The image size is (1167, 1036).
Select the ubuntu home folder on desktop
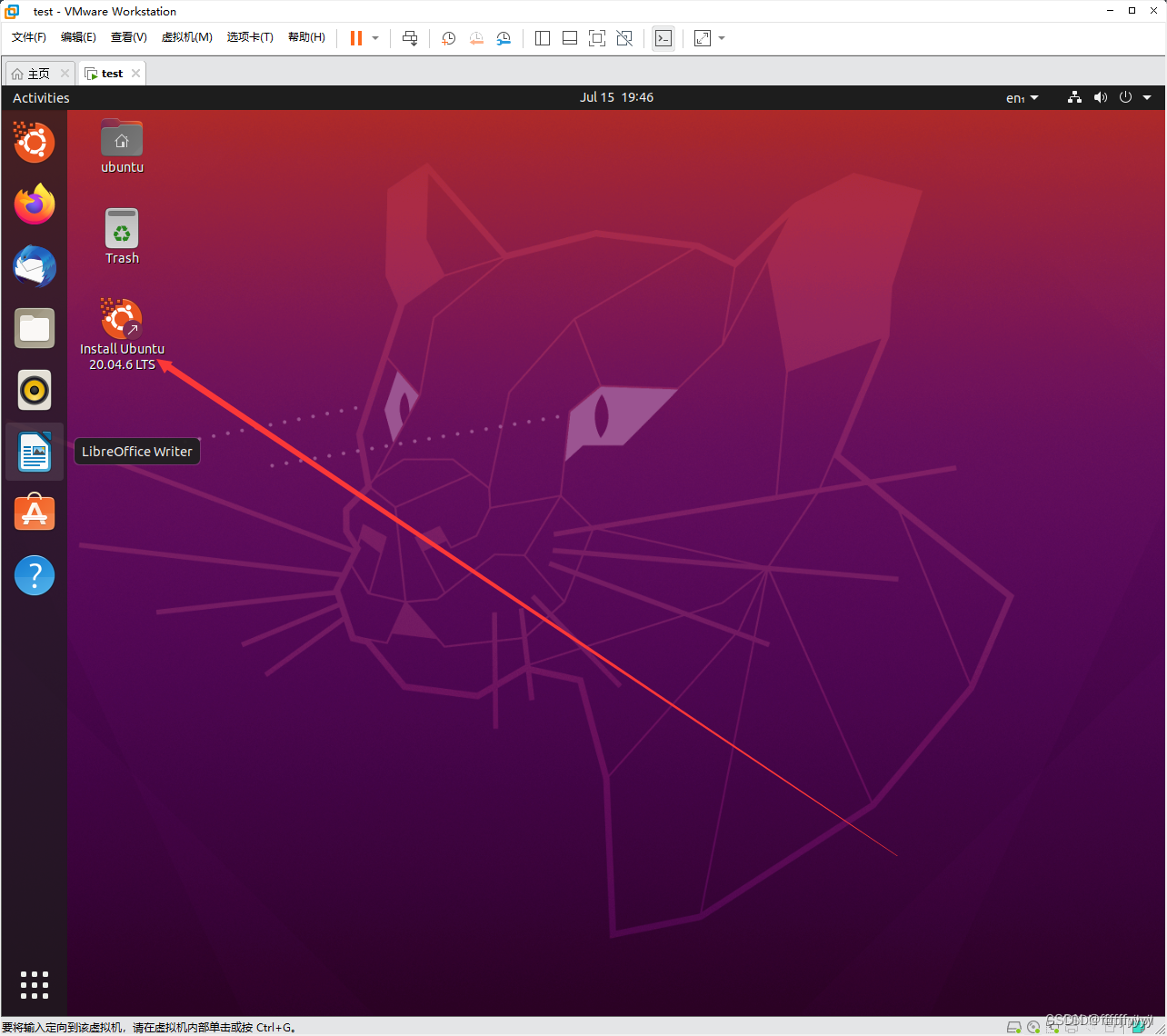pos(122,145)
